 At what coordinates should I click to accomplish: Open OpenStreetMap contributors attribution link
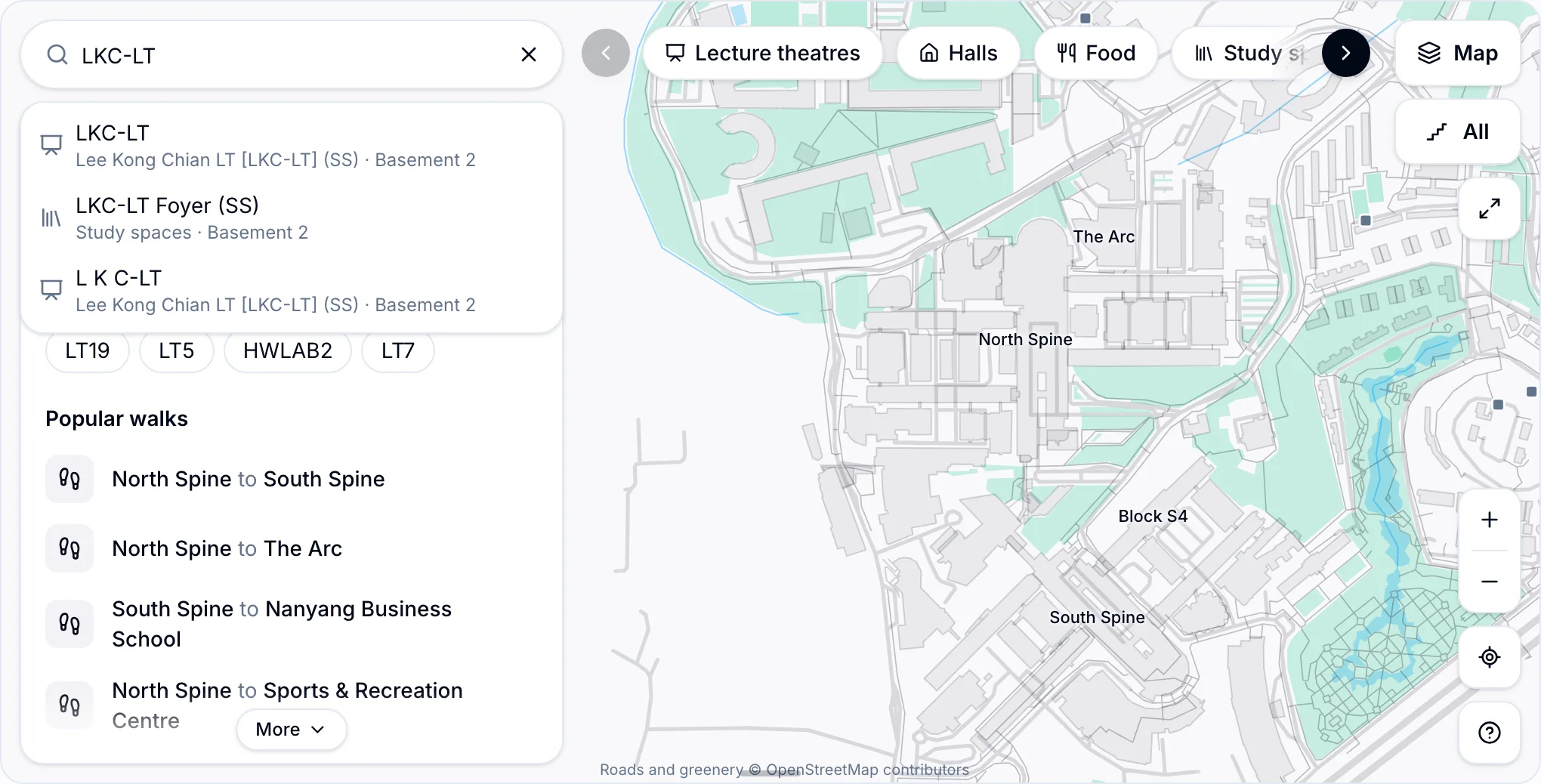(867, 769)
